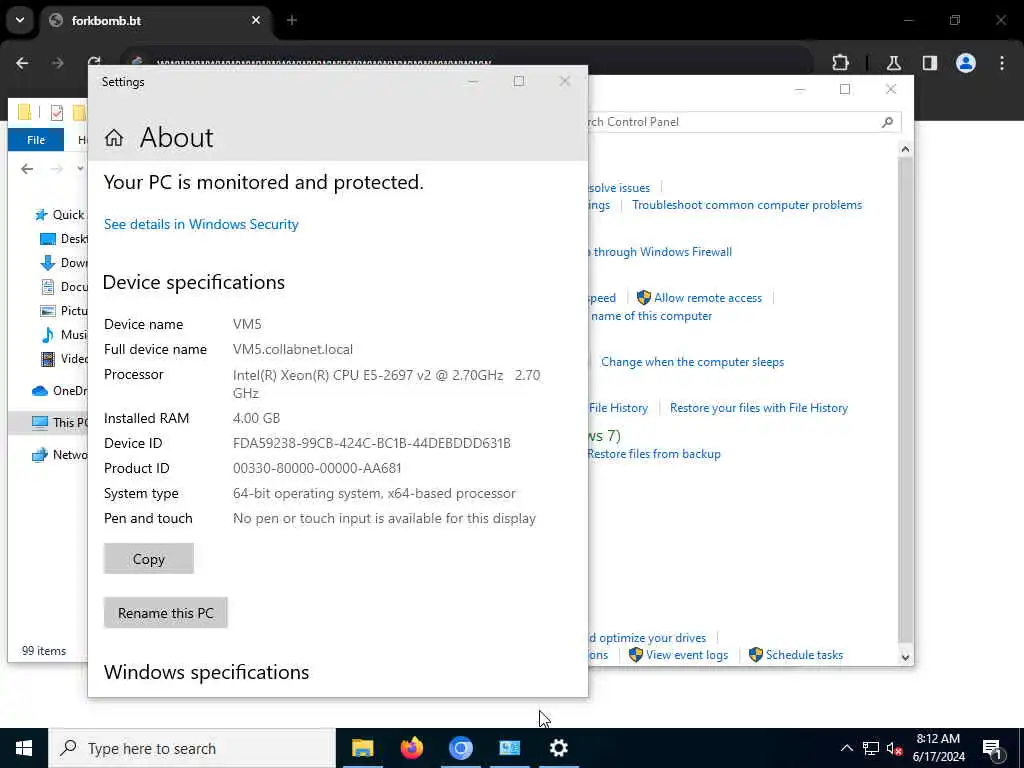This screenshot has width=1024, height=768.
Task: Open the Desktop folder icon in File Explorer sidebar
Action: (x=48, y=239)
